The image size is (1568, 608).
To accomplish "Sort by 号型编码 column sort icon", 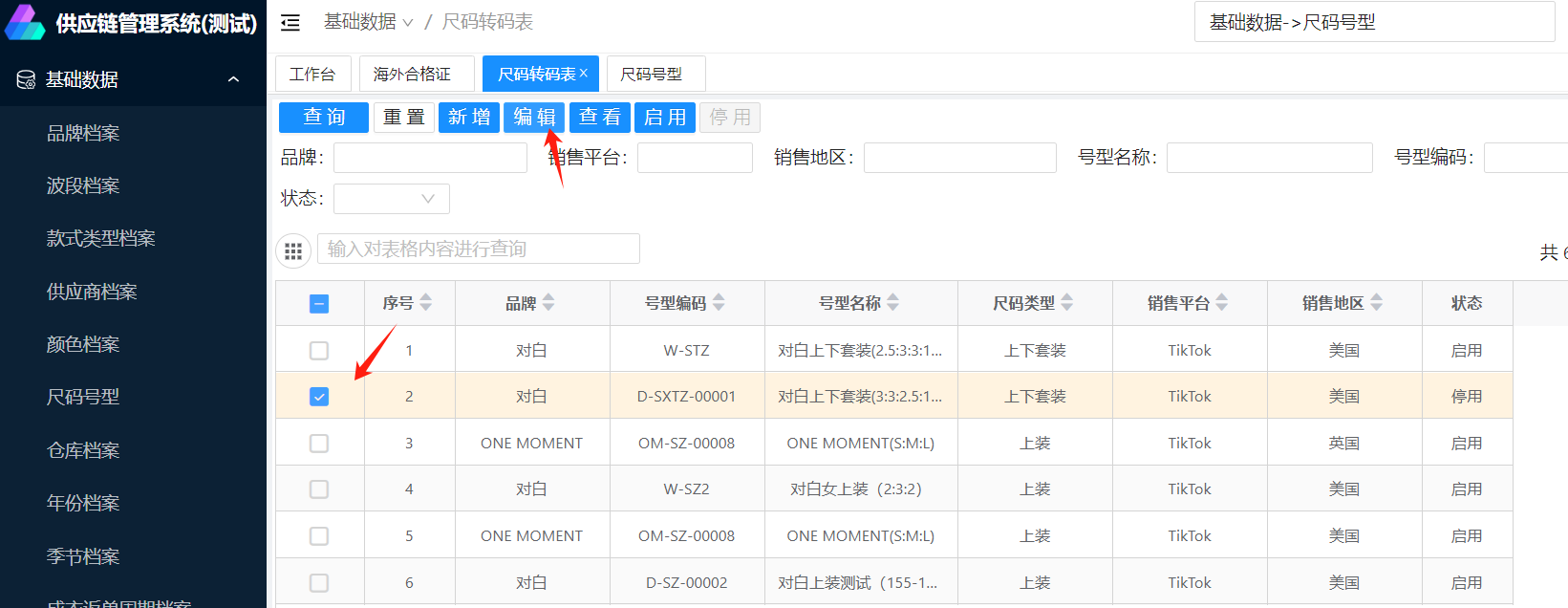I will point(719,303).
